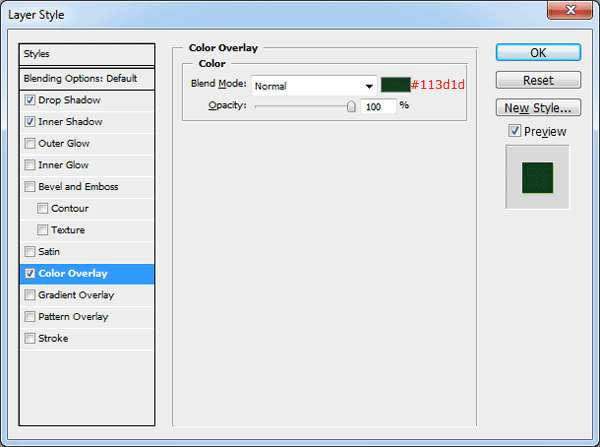Image resolution: width=600 pixels, height=447 pixels.
Task: Toggle the Drop Shadow checkbox
Action: (30, 100)
